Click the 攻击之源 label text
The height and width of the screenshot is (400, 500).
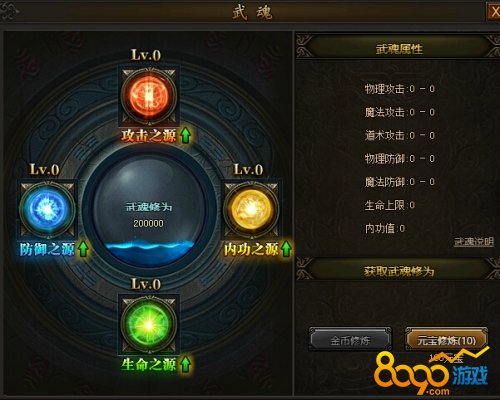(x=149, y=136)
